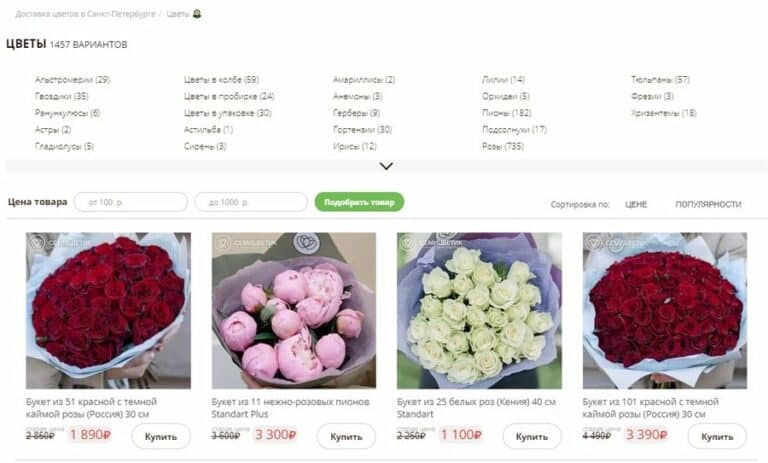
Task: Open the white roses bouquet photo
Action: 479,311
